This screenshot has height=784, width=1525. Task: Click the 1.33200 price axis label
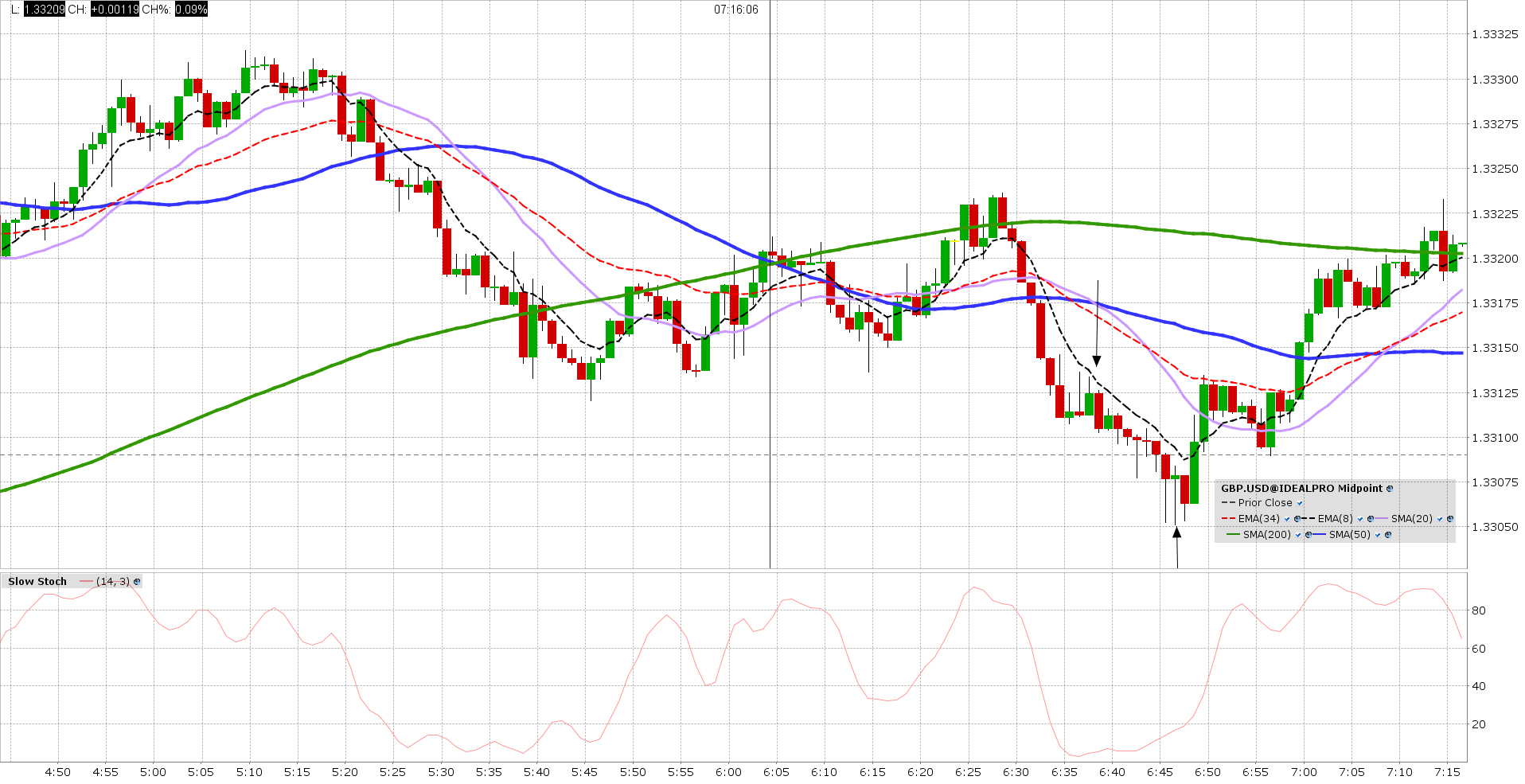pyautogui.click(x=1495, y=259)
